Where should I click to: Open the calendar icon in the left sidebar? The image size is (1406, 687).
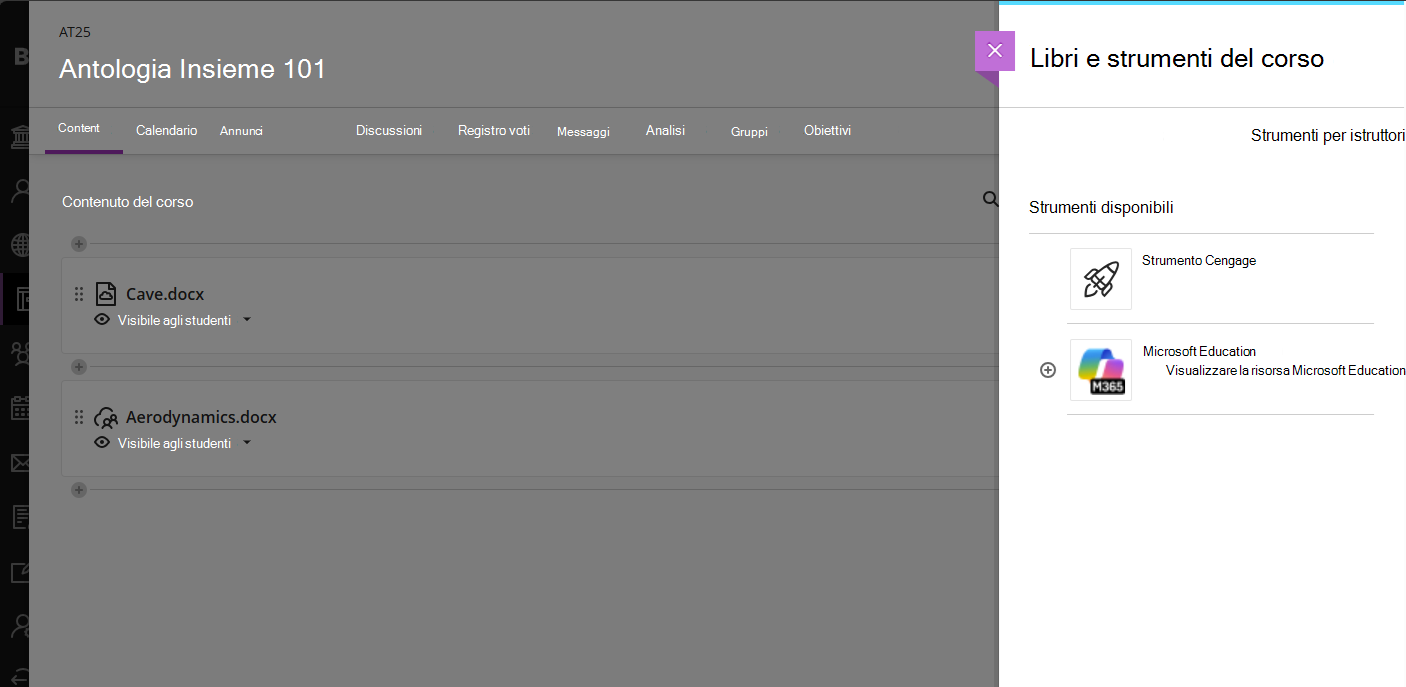pyautogui.click(x=21, y=408)
